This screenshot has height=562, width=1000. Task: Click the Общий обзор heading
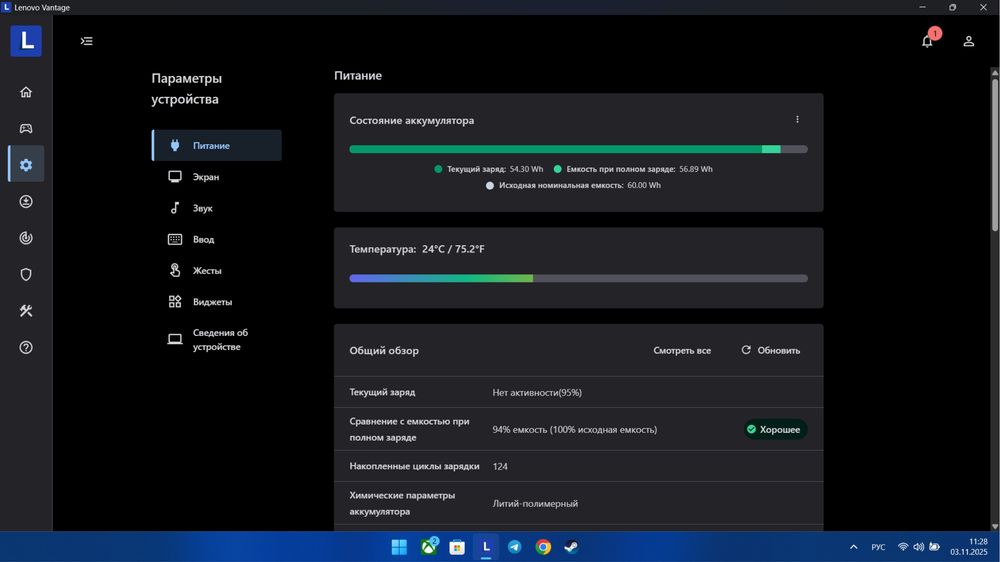384,350
